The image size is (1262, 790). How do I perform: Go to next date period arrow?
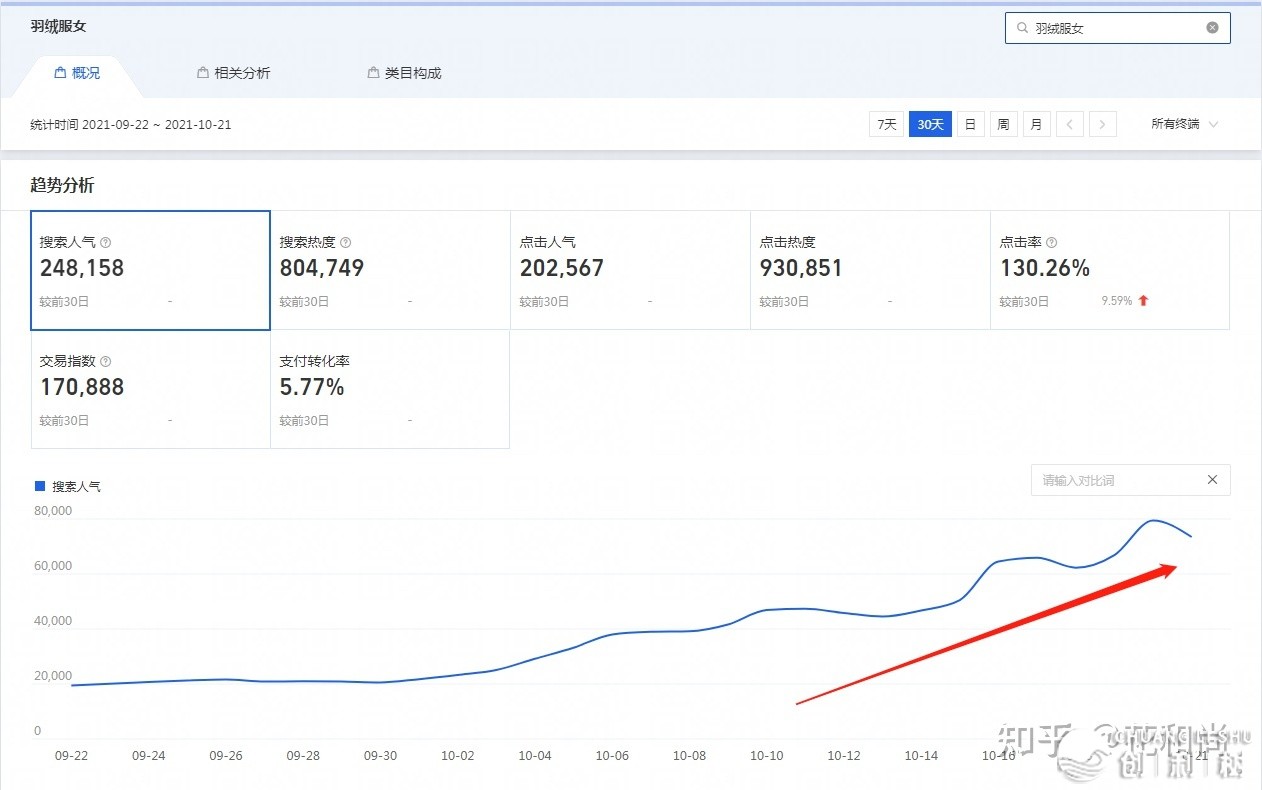point(1102,125)
